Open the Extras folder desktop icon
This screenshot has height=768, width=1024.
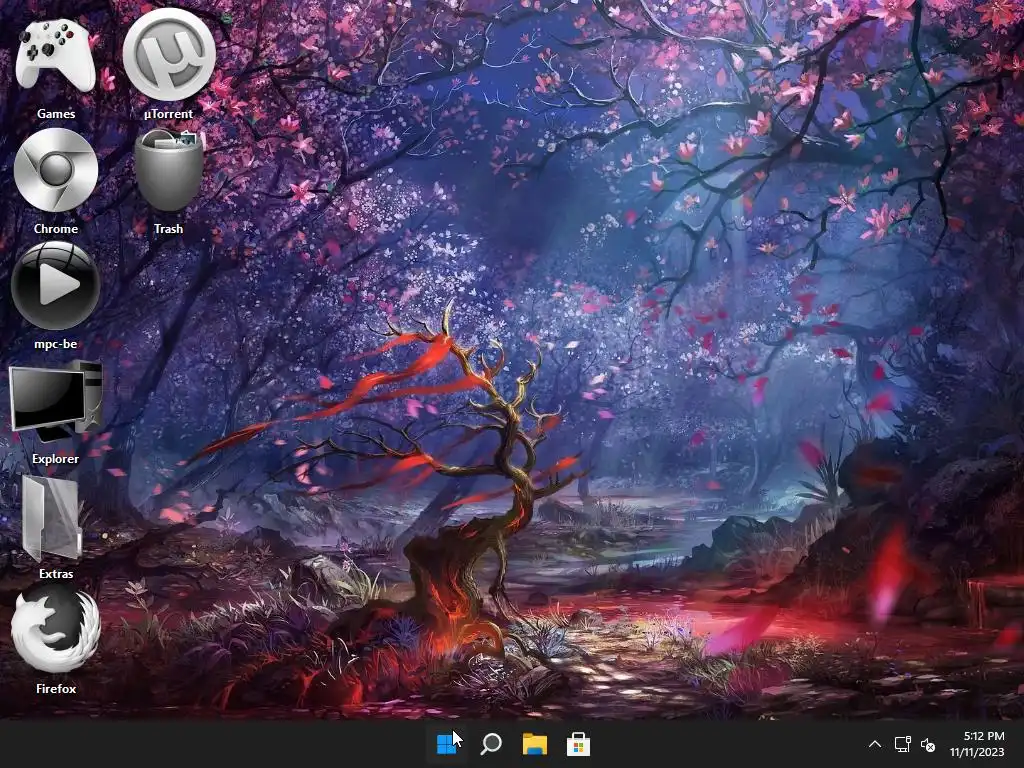click(52, 517)
